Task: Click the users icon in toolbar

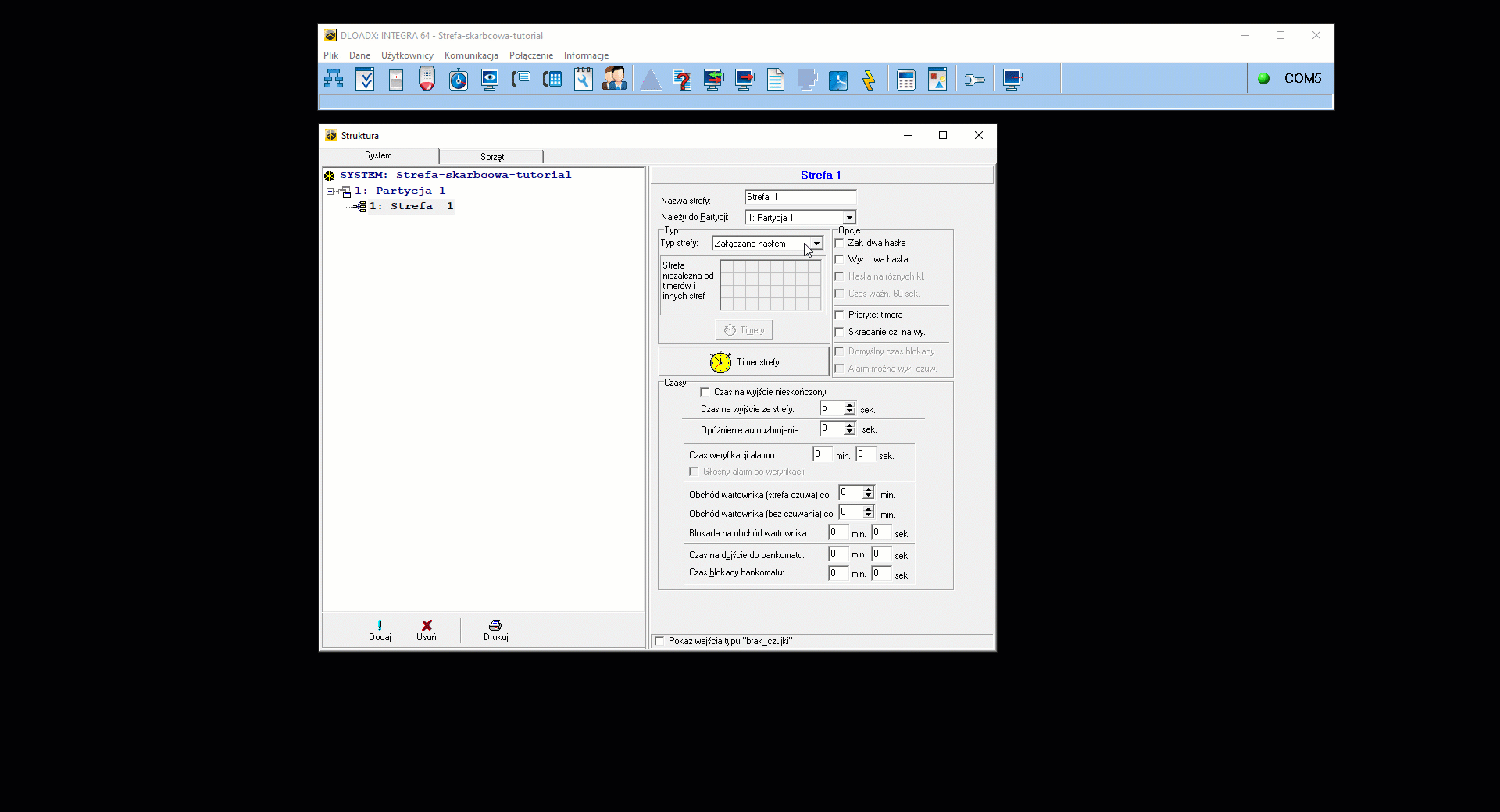Action: coord(614,79)
